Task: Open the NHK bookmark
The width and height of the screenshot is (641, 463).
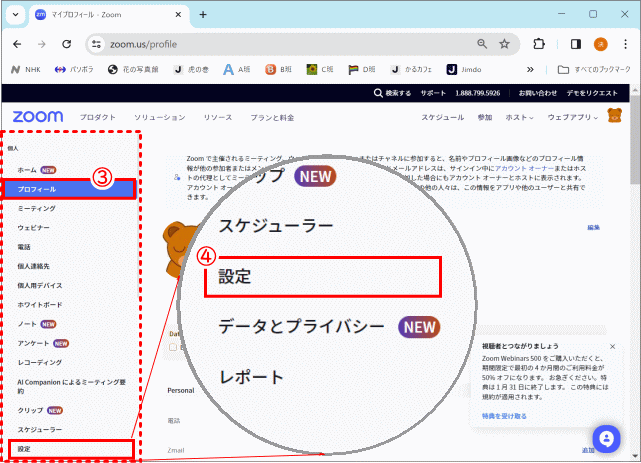Action: 26,69
